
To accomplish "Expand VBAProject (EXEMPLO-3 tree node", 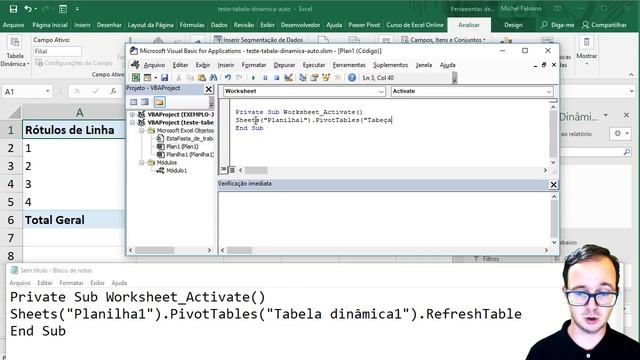I will [132, 115].
